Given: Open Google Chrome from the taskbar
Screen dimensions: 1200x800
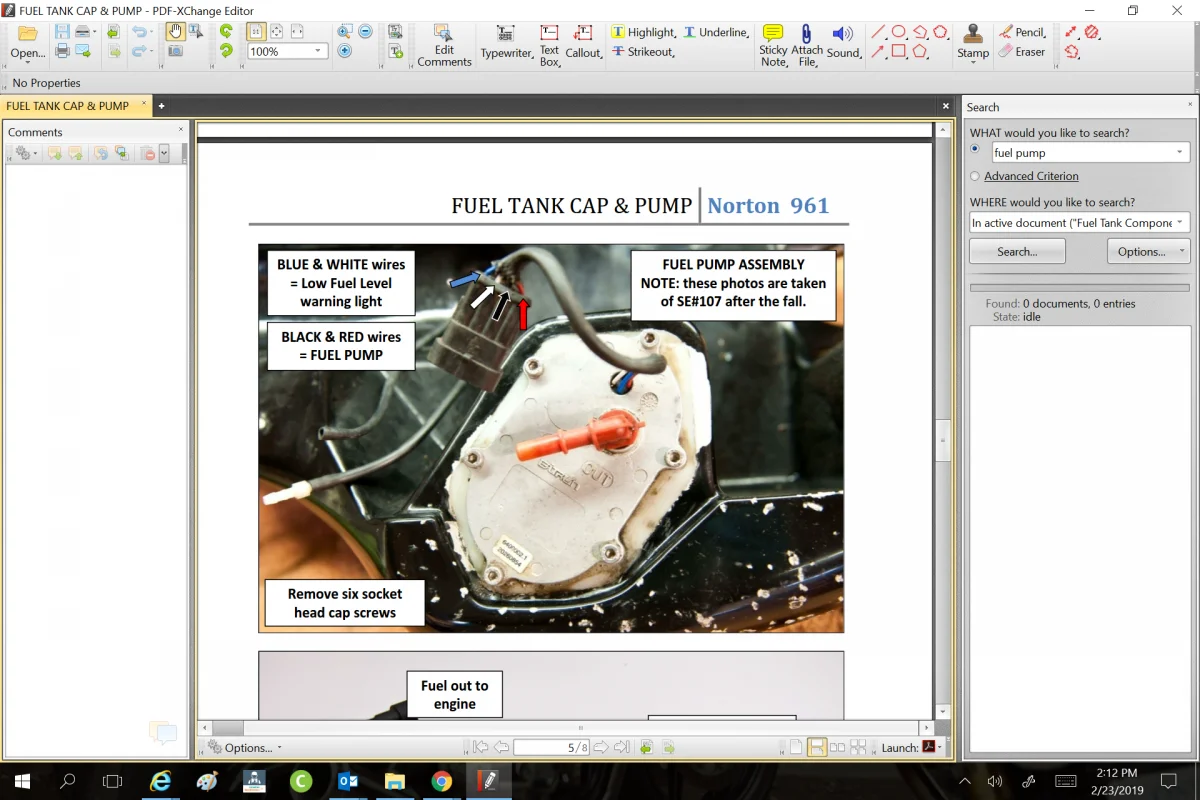Looking at the screenshot, I should click(x=442, y=781).
